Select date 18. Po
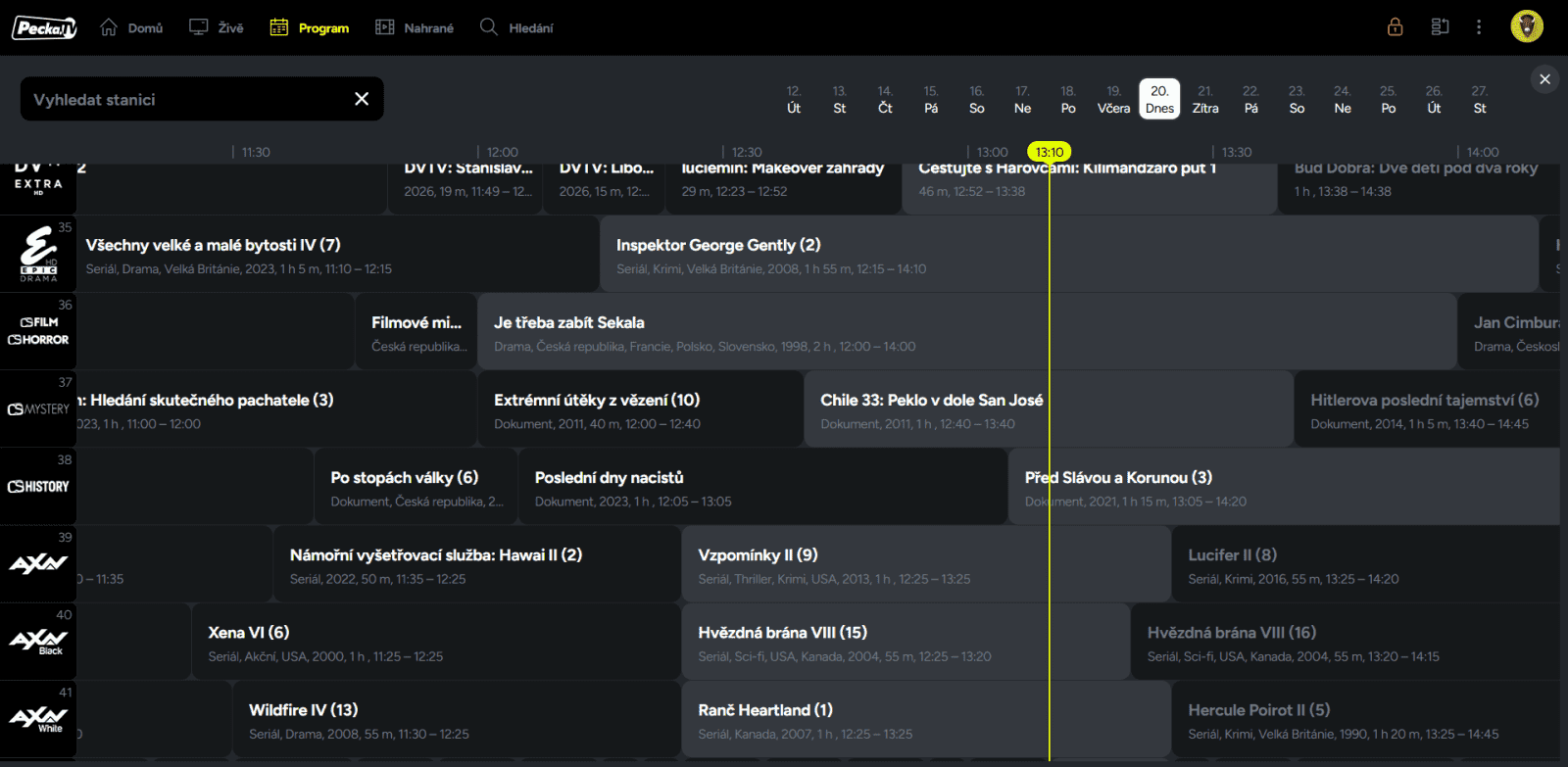Viewport: 1568px width, 767px height. (1068, 99)
